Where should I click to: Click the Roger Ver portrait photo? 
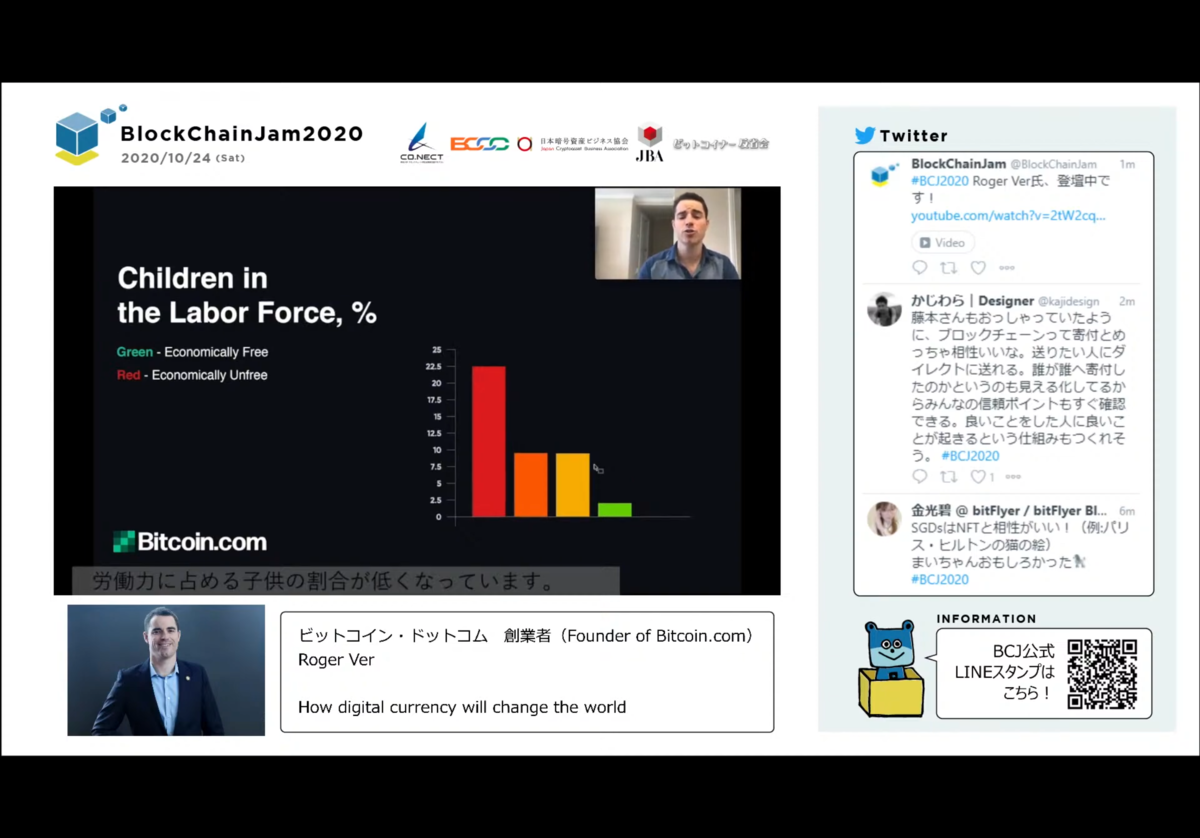(x=166, y=670)
